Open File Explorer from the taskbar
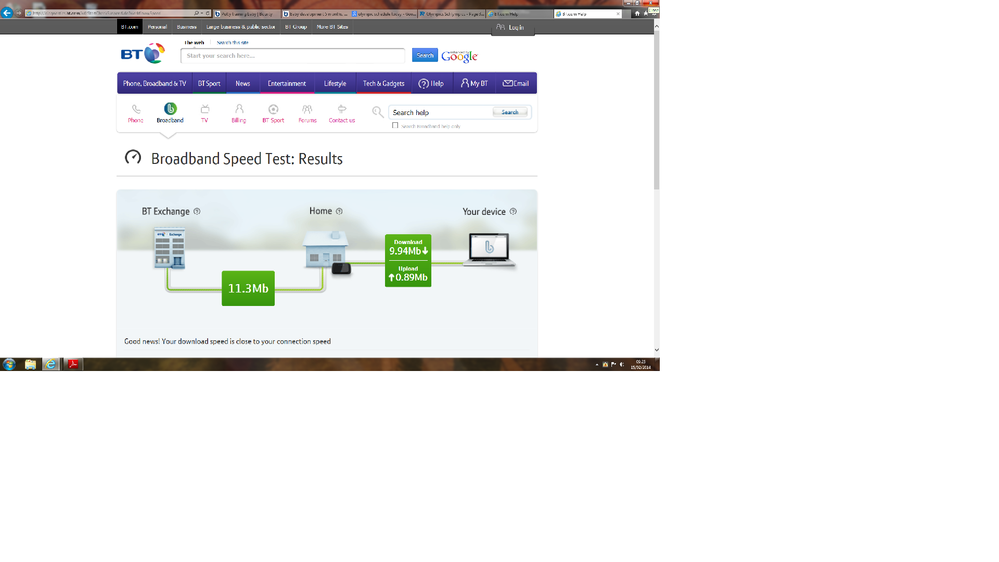 tap(30, 364)
